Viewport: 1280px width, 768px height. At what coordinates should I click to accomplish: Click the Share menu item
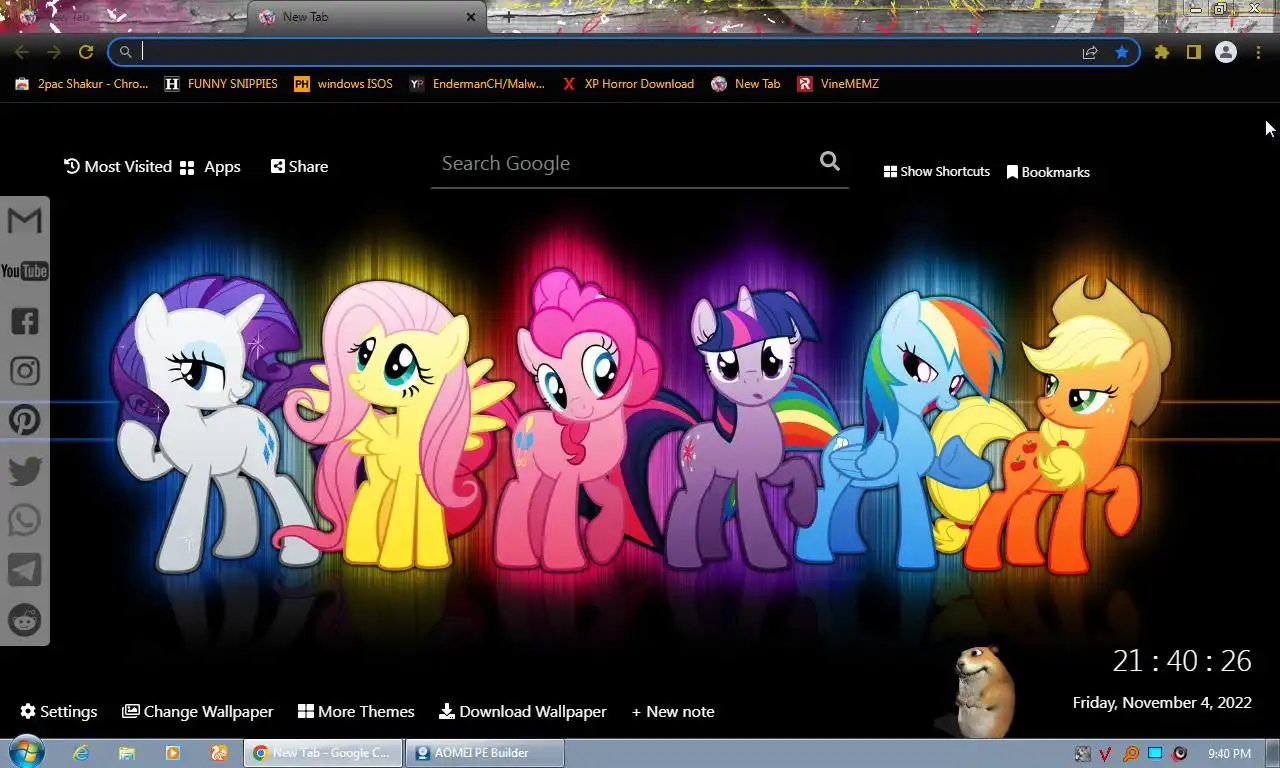pos(299,167)
